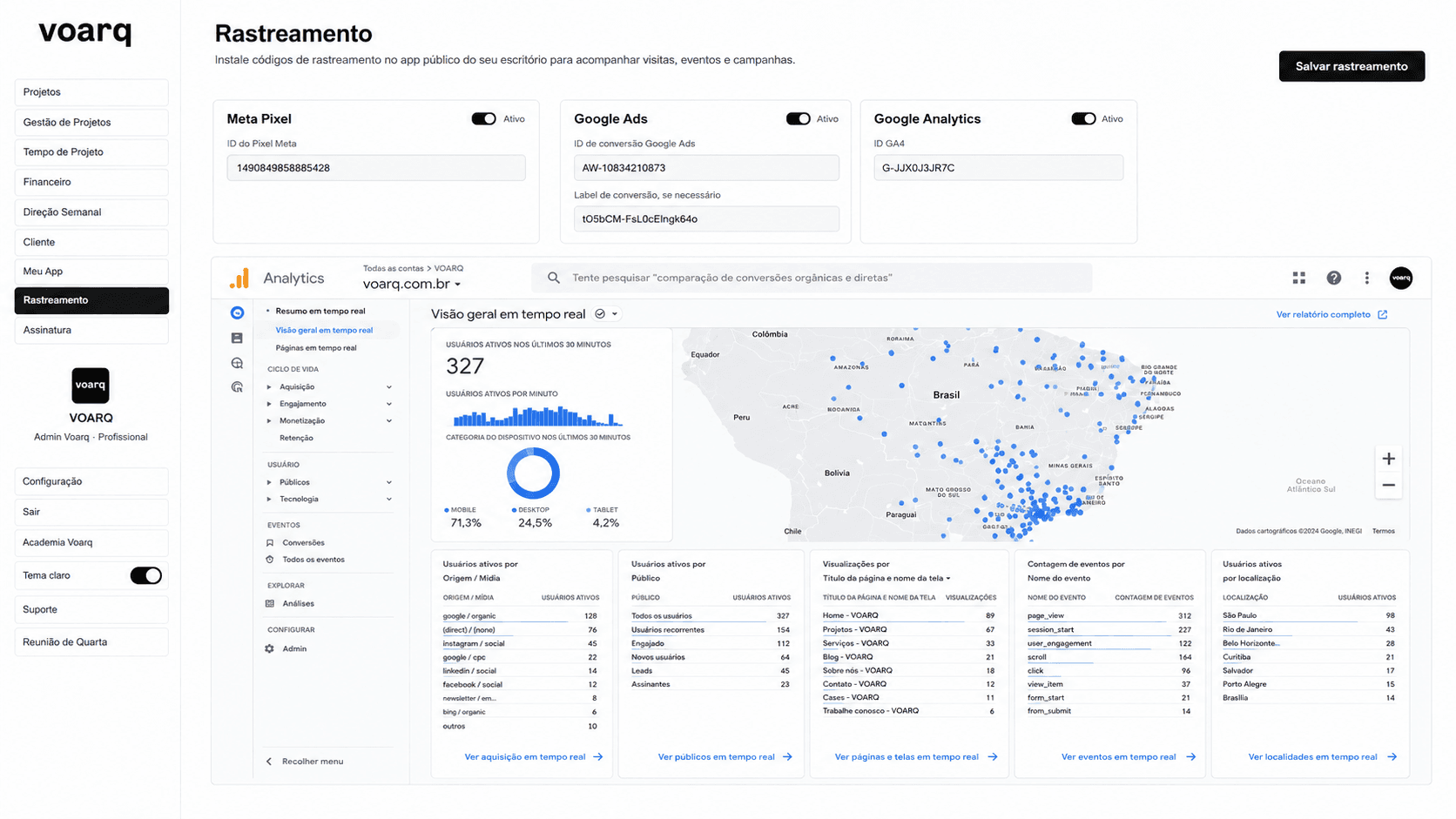Image resolution: width=1456 pixels, height=819 pixels.
Task: Disable the Meta Pixel Ativo toggle
Action: [x=483, y=118]
